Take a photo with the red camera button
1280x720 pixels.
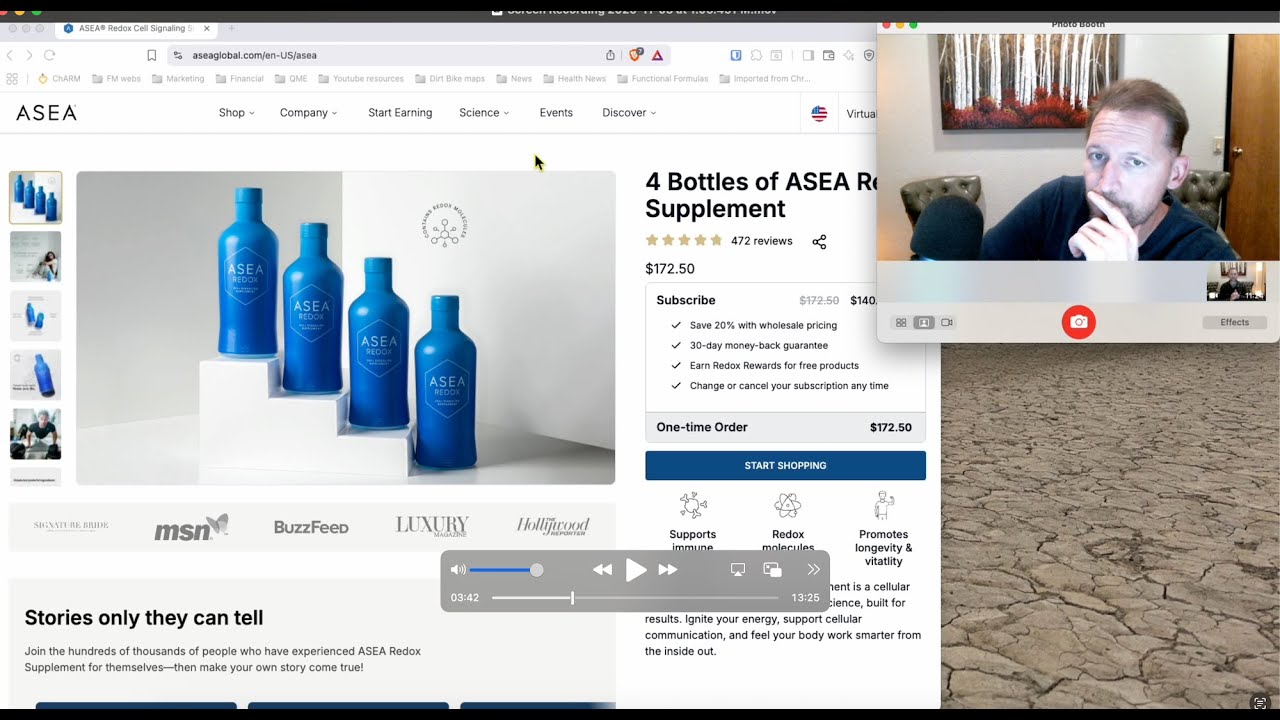tap(1078, 322)
